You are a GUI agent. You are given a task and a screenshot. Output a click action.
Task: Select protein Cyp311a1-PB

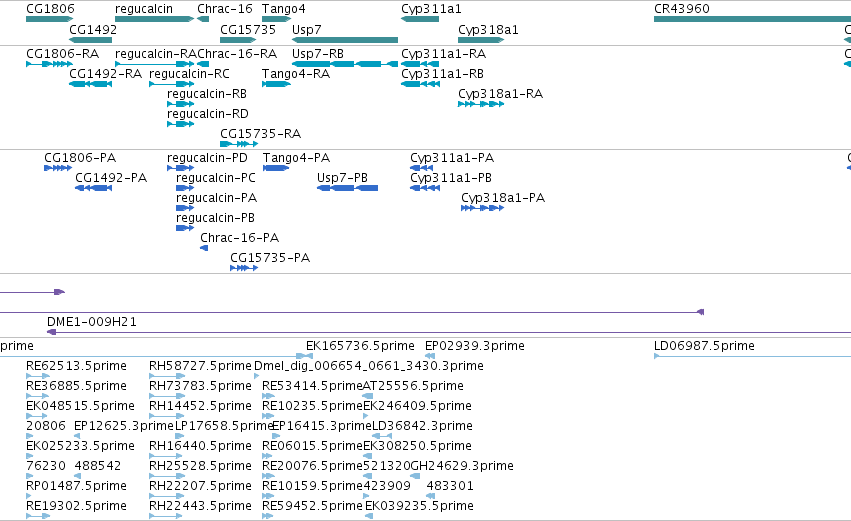tap(451, 178)
